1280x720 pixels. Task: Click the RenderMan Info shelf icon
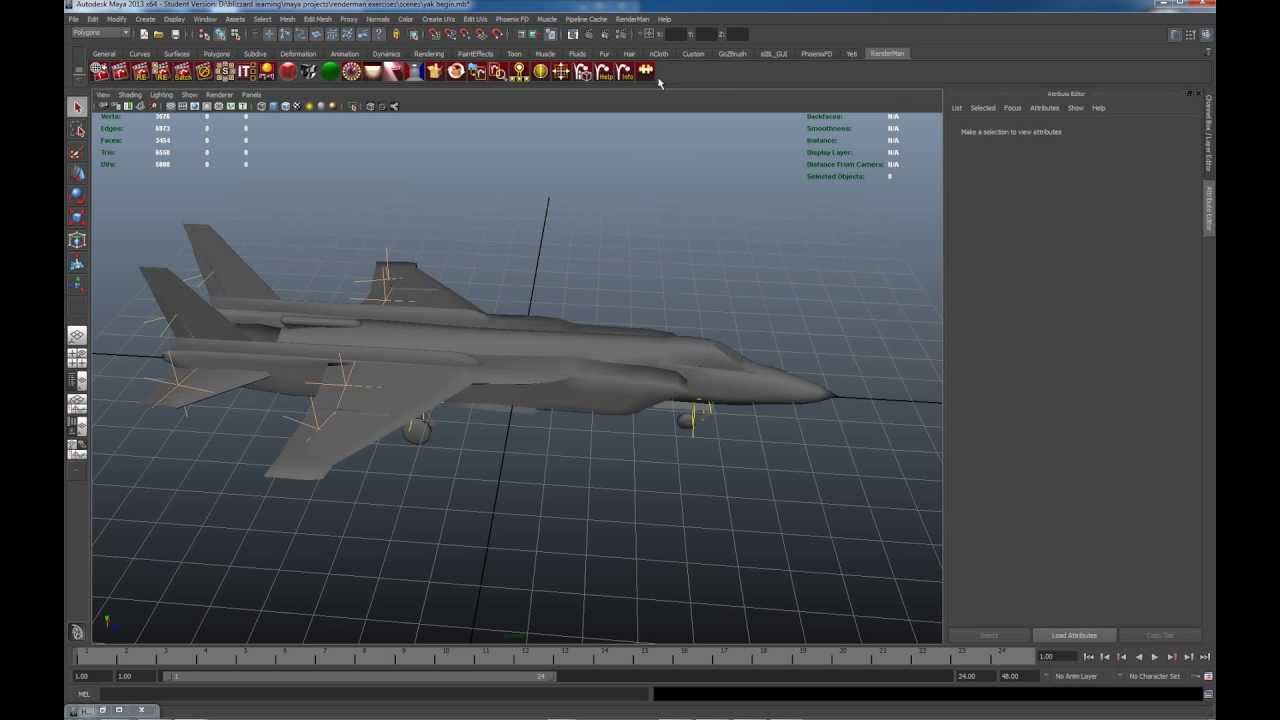click(x=624, y=71)
